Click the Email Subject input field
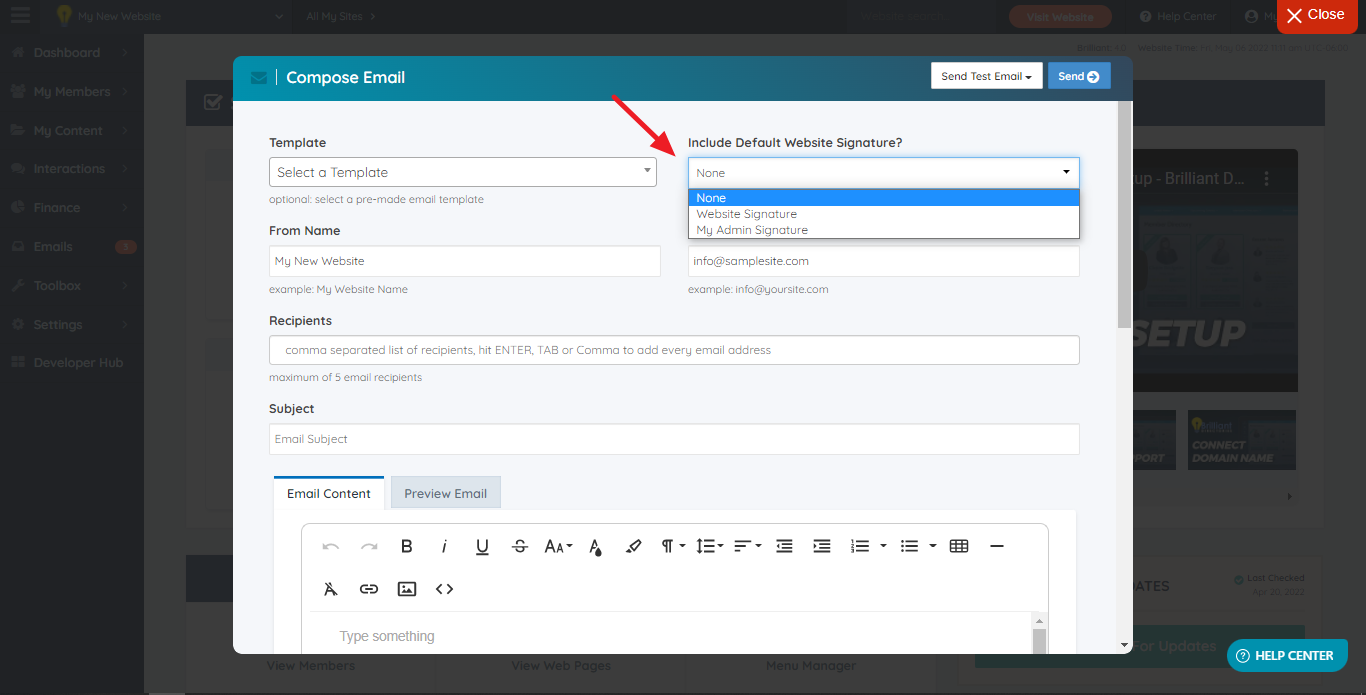Screen dimensions: 1366x695 [x=674, y=439]
